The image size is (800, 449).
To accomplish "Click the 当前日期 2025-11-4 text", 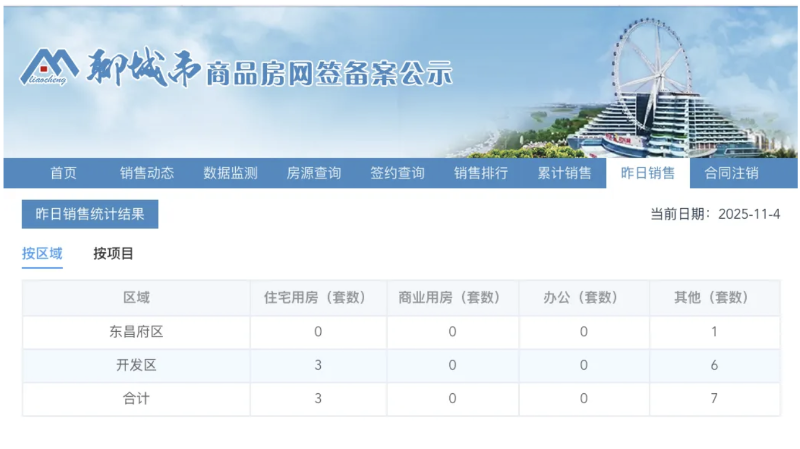I will tap(715, 214).
